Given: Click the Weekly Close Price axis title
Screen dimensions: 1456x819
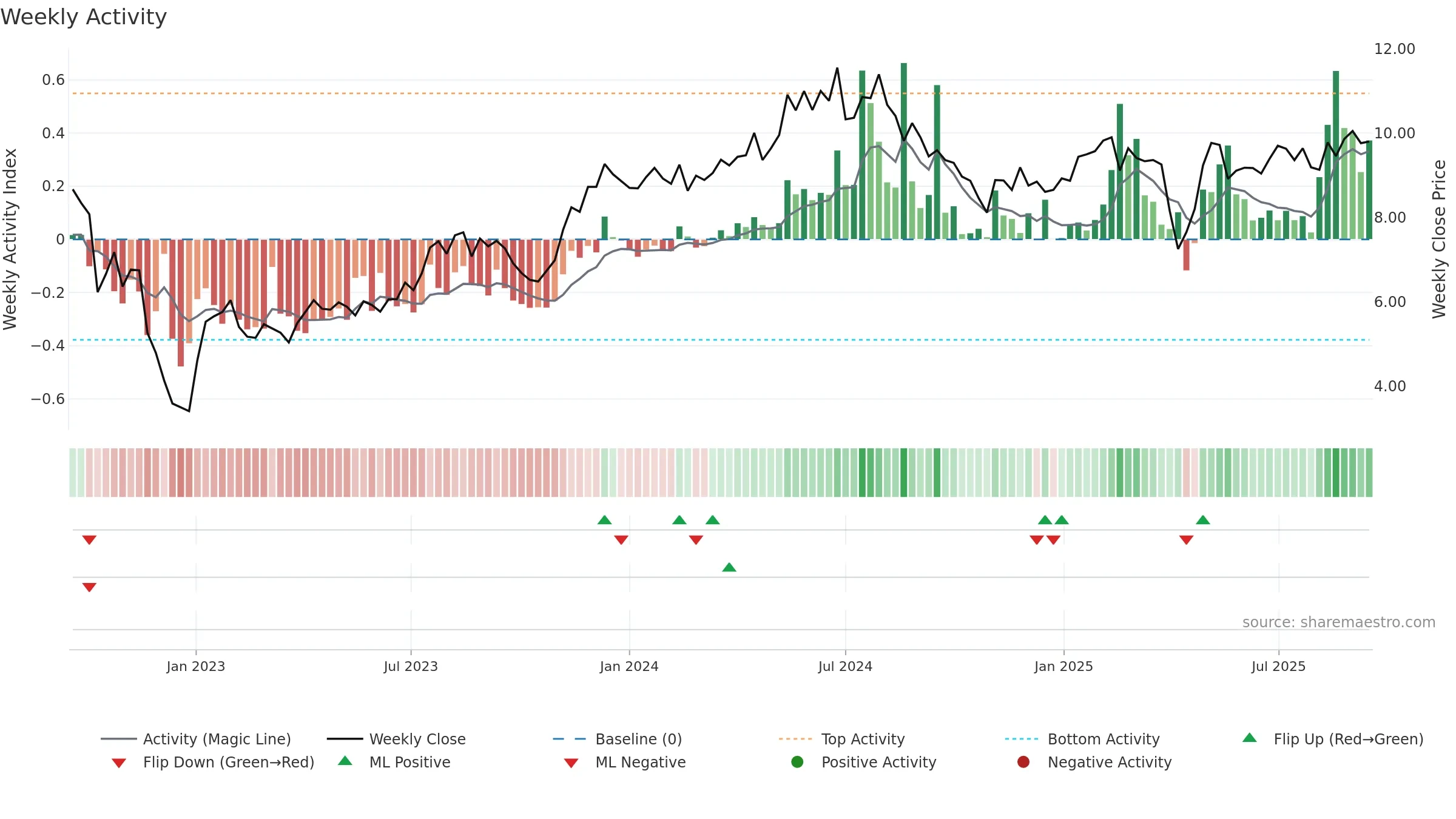Looking at the screenshot, I should click(1439, 239).
